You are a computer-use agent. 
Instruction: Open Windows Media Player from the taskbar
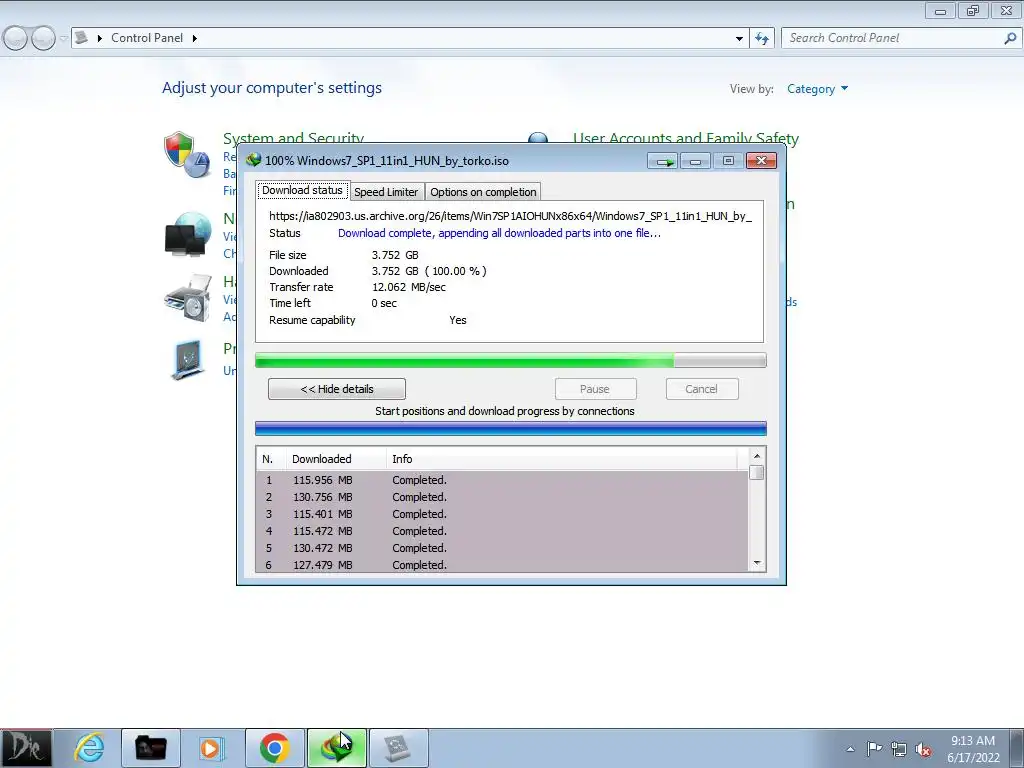pos(211,748)
